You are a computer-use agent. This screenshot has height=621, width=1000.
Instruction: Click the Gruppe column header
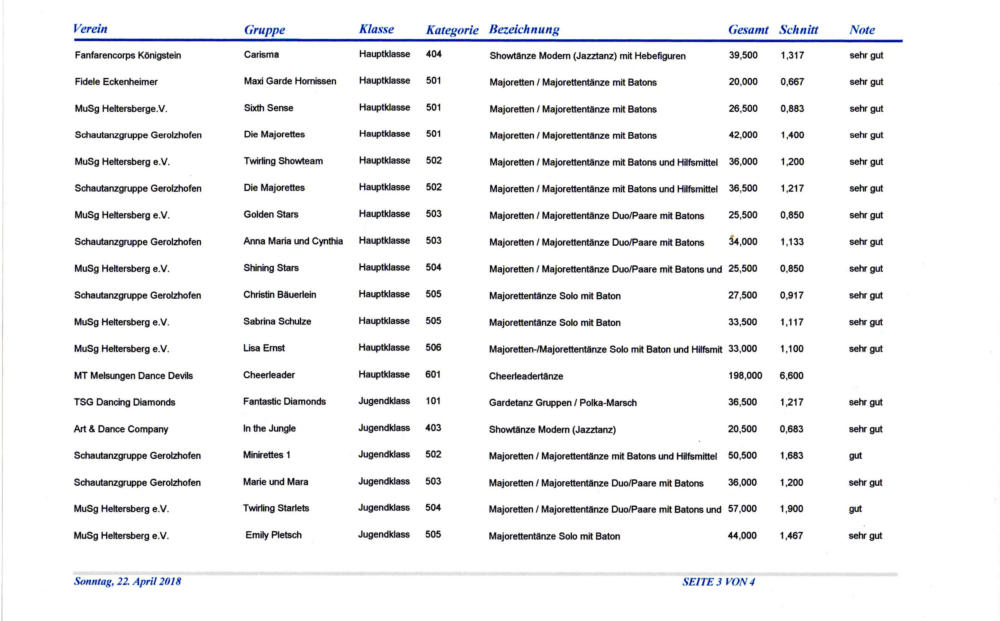[264, 29]
